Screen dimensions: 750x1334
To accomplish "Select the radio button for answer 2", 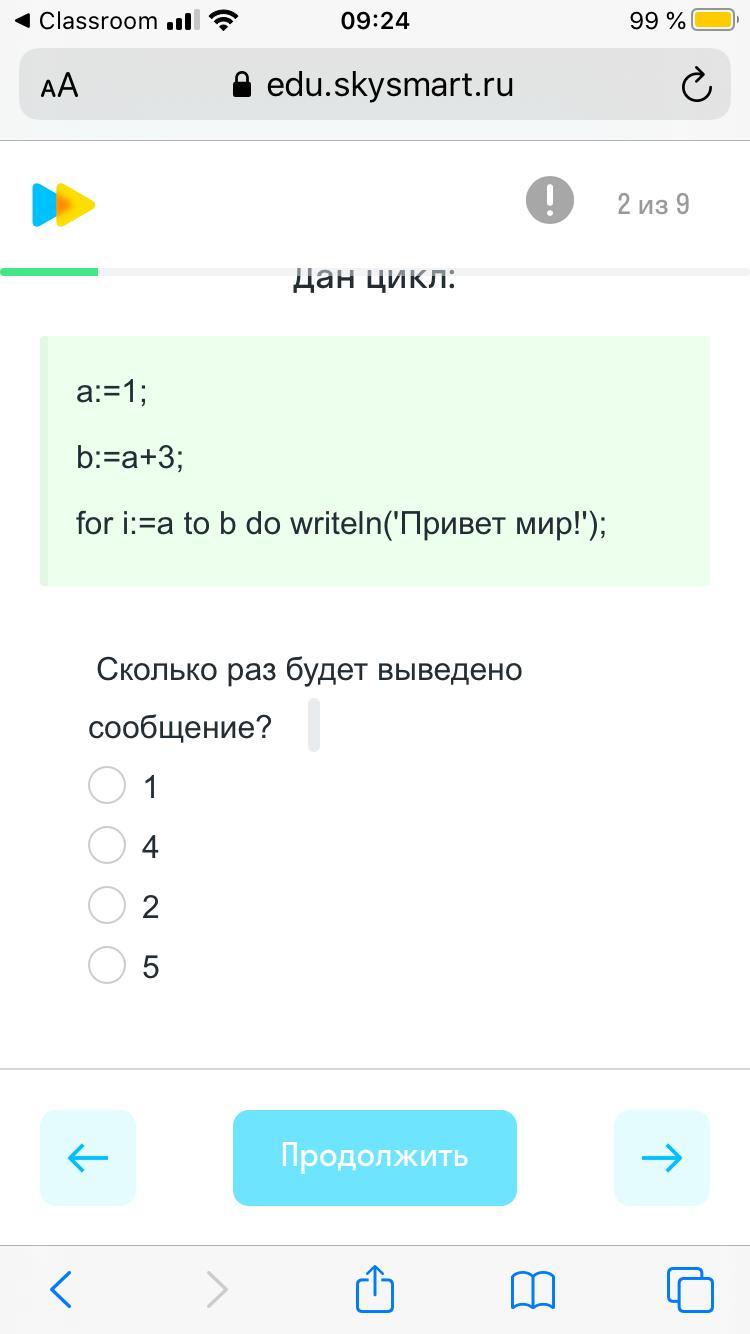I will point(107,905).
